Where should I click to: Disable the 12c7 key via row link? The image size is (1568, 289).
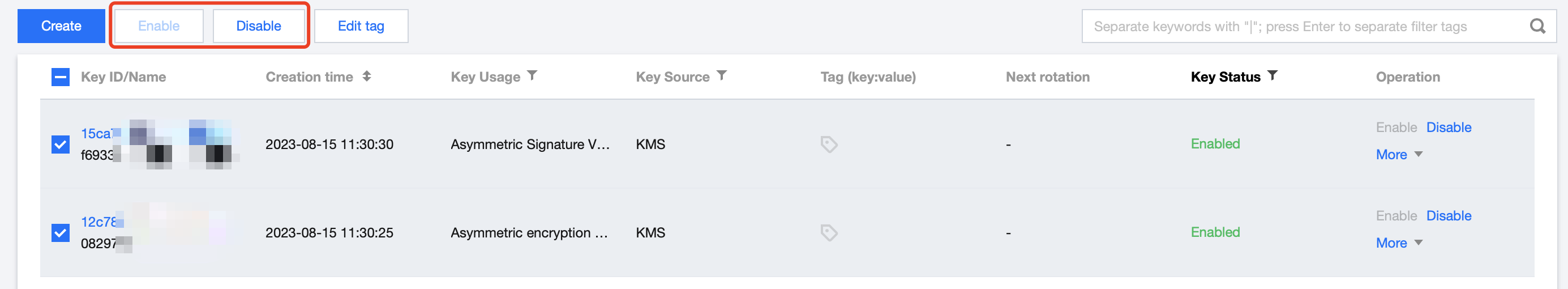(x=1448, y=216)
